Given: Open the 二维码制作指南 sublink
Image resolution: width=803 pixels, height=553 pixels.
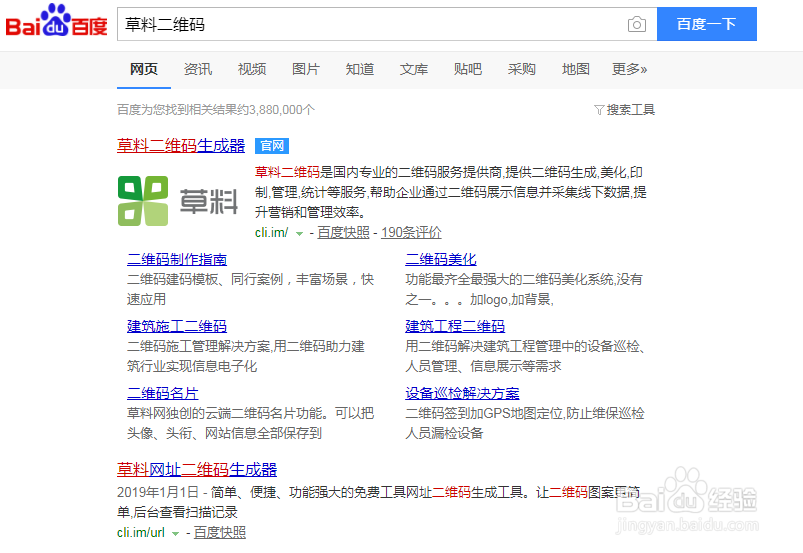Looking at the screenshot, I should 177,260.
